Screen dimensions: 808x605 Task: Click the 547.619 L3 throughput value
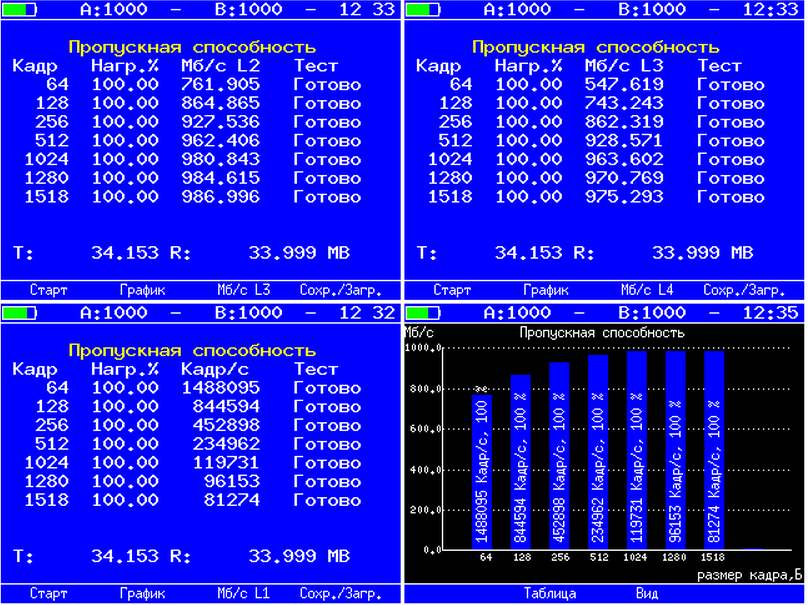point(624,85)
